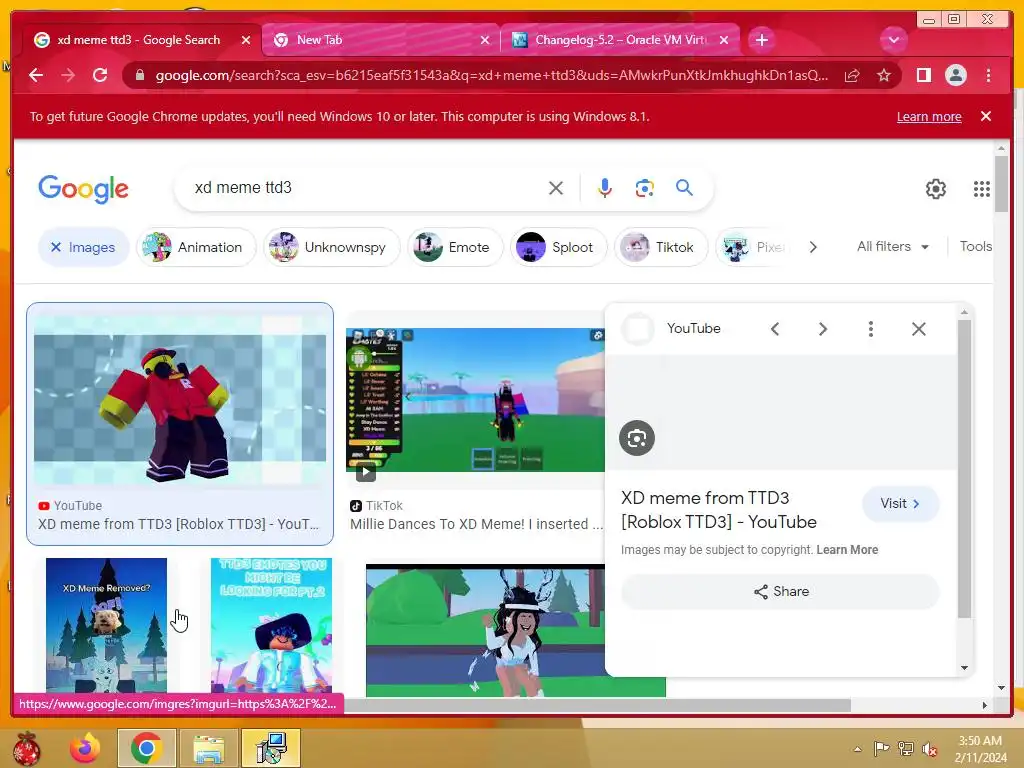This screenshot has width=1024, height=768.
Task: Open File Explorer from the taskbar
Action: coord(208,748)
